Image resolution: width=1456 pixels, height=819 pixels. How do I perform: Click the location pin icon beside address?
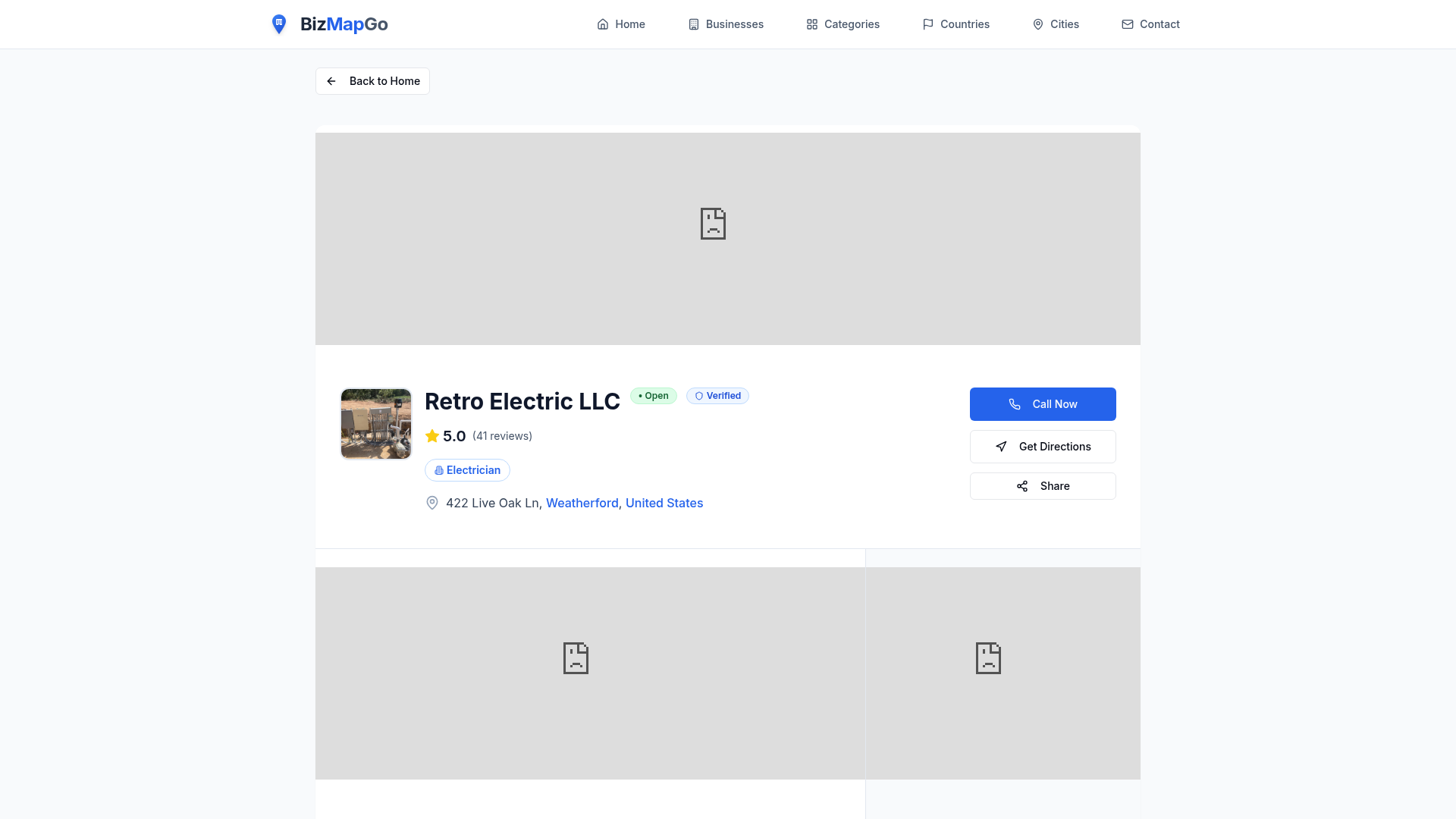pos(432,503)
